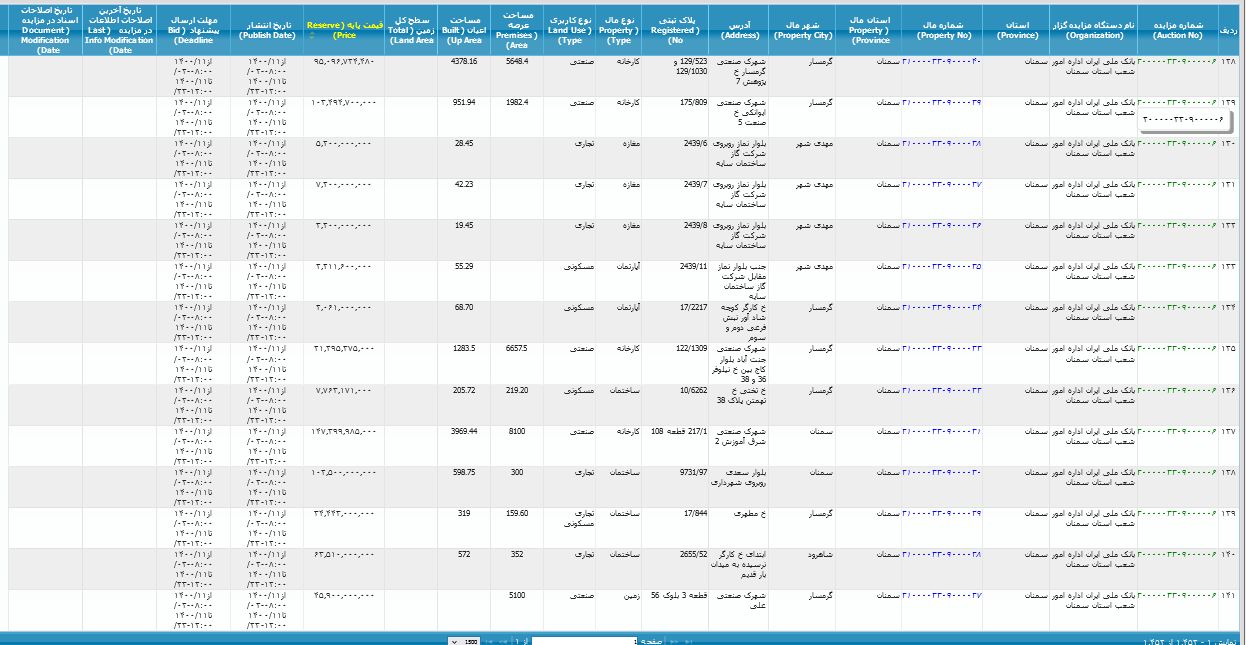Viewport: 1246px width, 645px height.
Task: Go to the first page in pager
Action: pyautogui.click(x=688, y=640)
